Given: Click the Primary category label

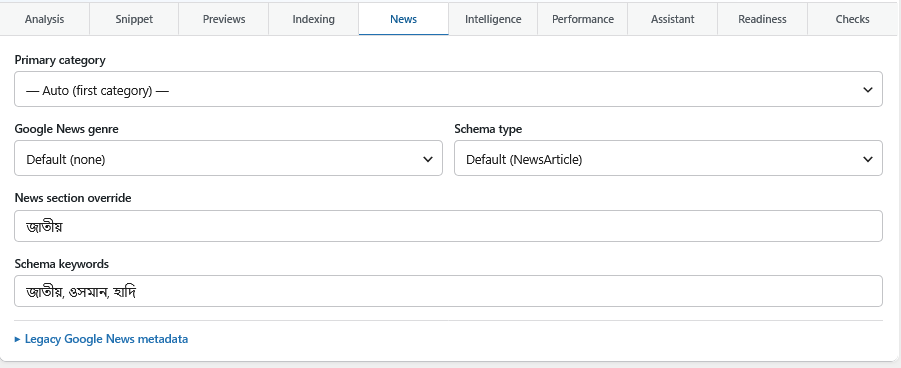Looking at the screenshot, I should 60,60.
